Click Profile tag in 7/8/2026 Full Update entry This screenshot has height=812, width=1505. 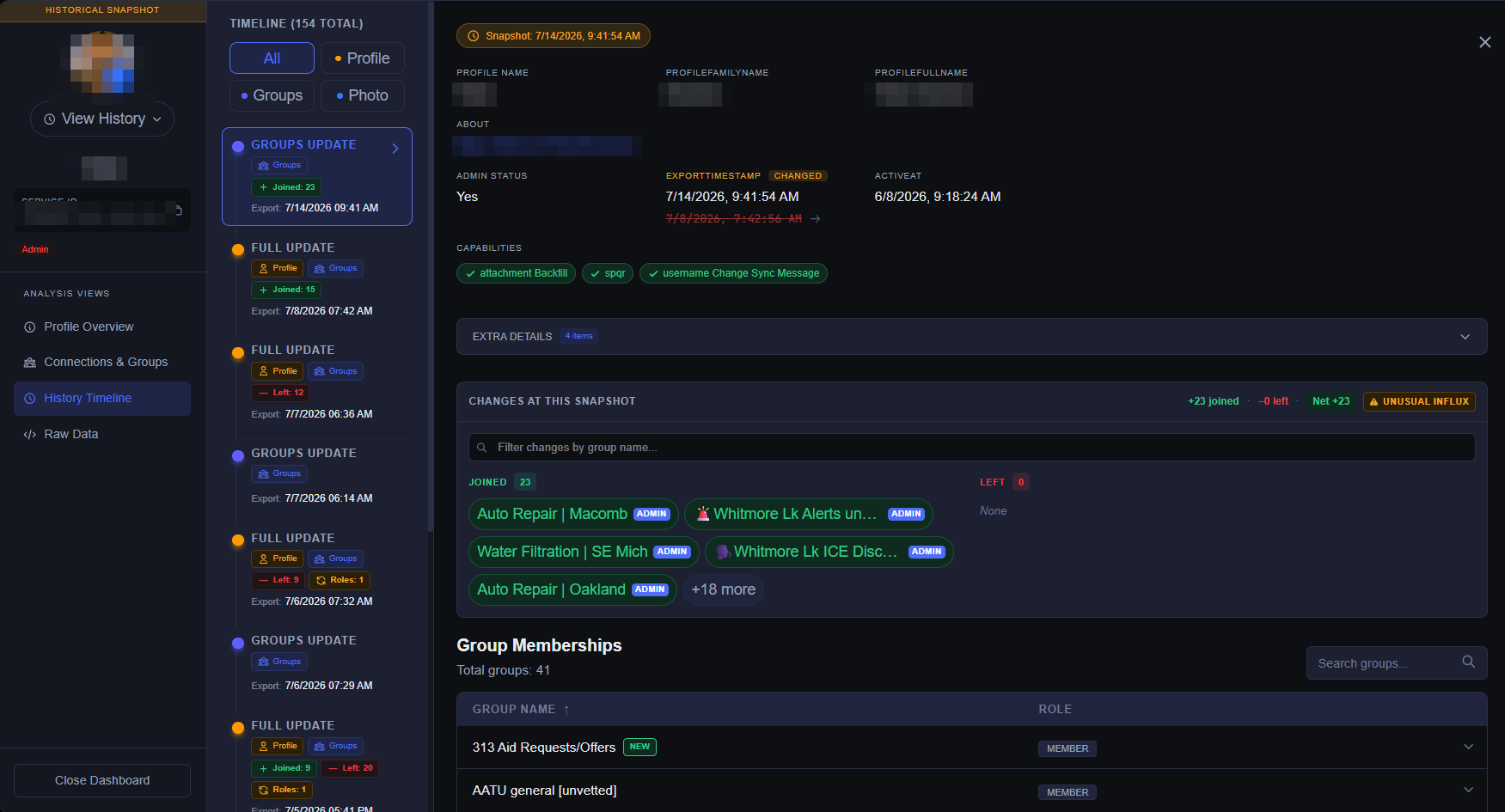tap(278, 268)
